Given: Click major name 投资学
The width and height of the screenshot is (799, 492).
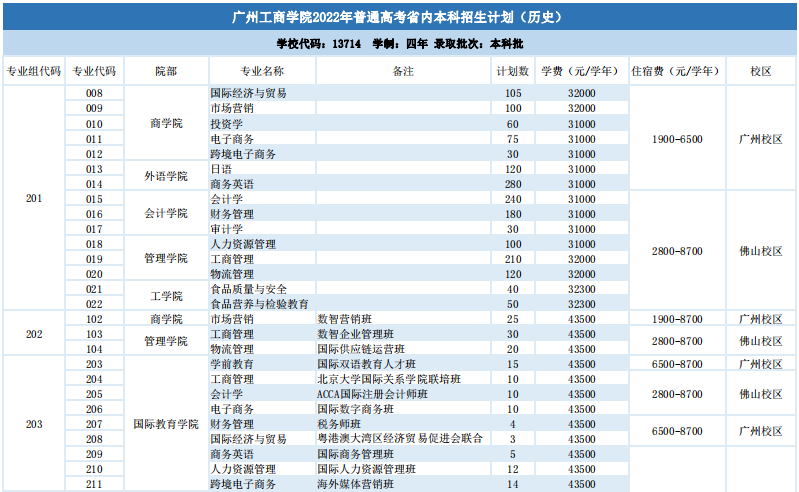Looking at the screenshot, I should [227, 124].
